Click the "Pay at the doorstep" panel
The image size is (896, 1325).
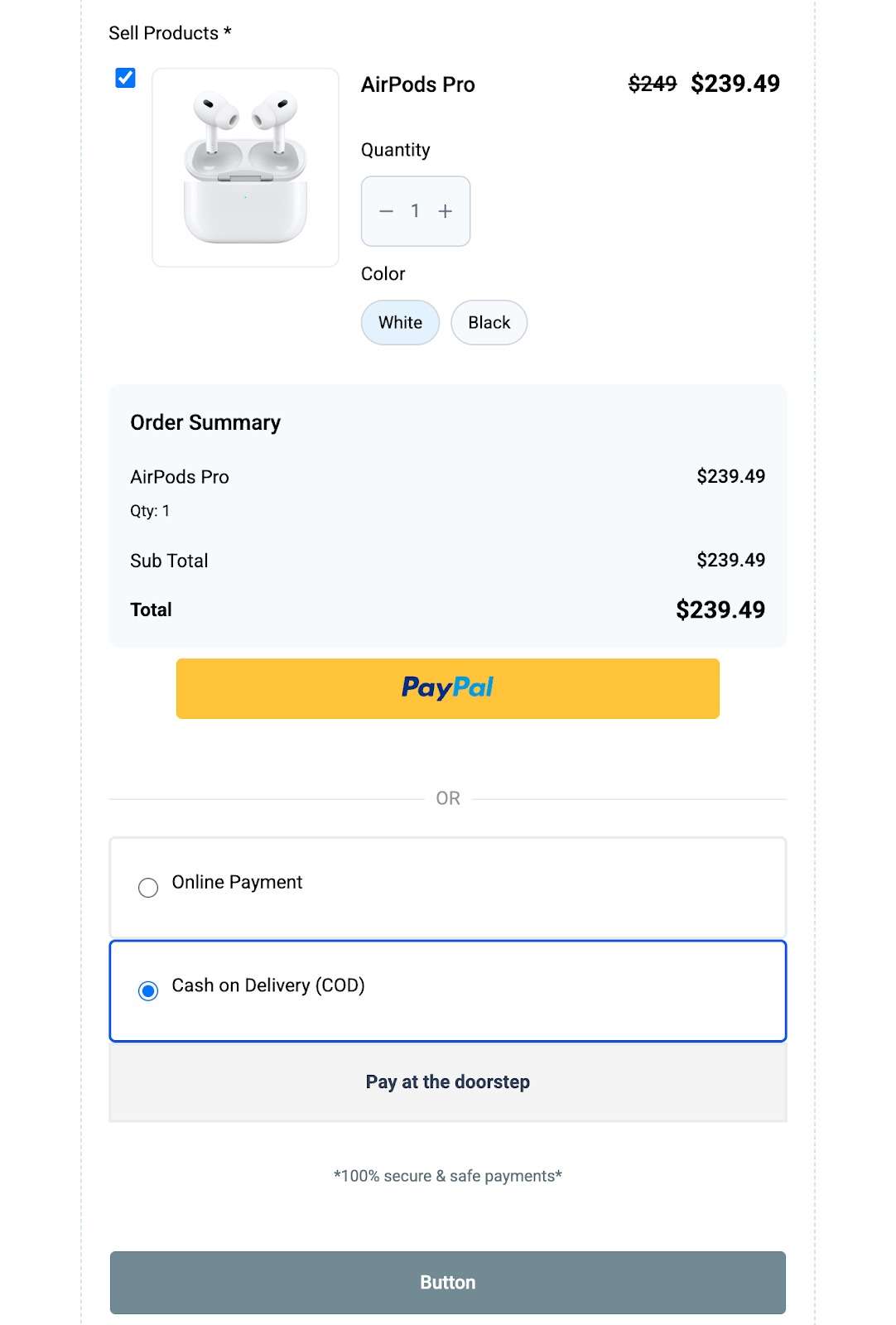447,1082
